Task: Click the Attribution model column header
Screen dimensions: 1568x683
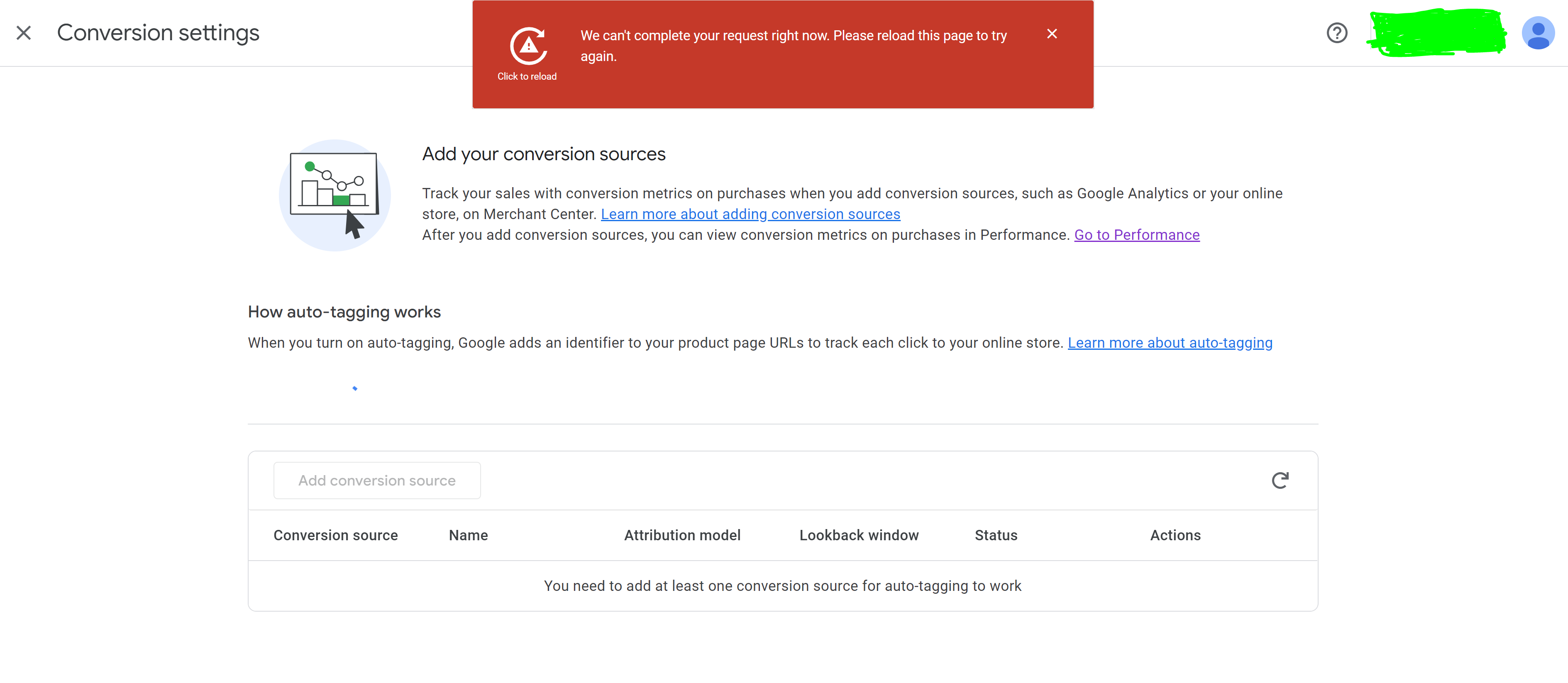Action: pyautogui.click(x=682, y=535)
